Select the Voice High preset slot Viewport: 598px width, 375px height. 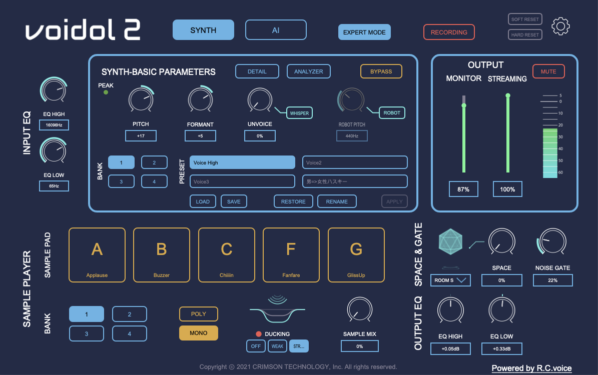(x=242, y=163)
